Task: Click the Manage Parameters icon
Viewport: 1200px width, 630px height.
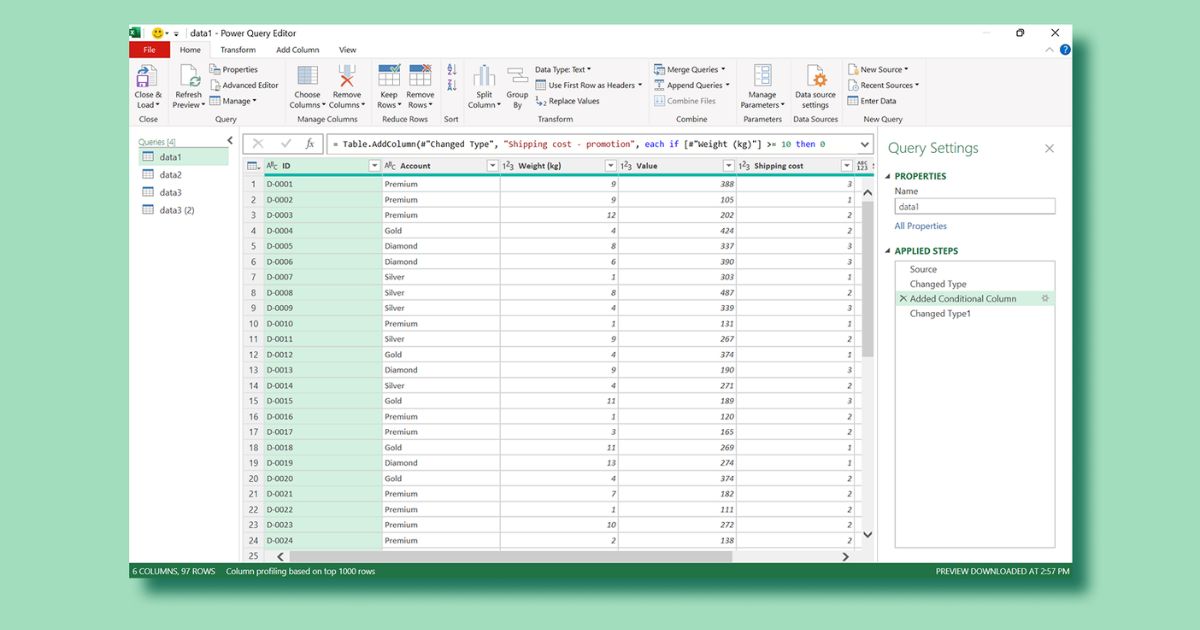Action: 763,77
